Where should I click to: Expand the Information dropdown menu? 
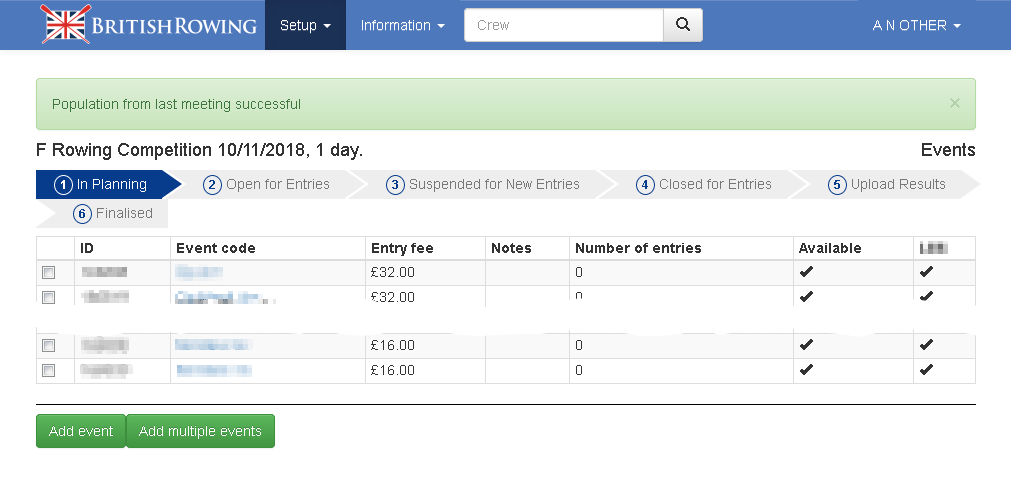[402, 25]
